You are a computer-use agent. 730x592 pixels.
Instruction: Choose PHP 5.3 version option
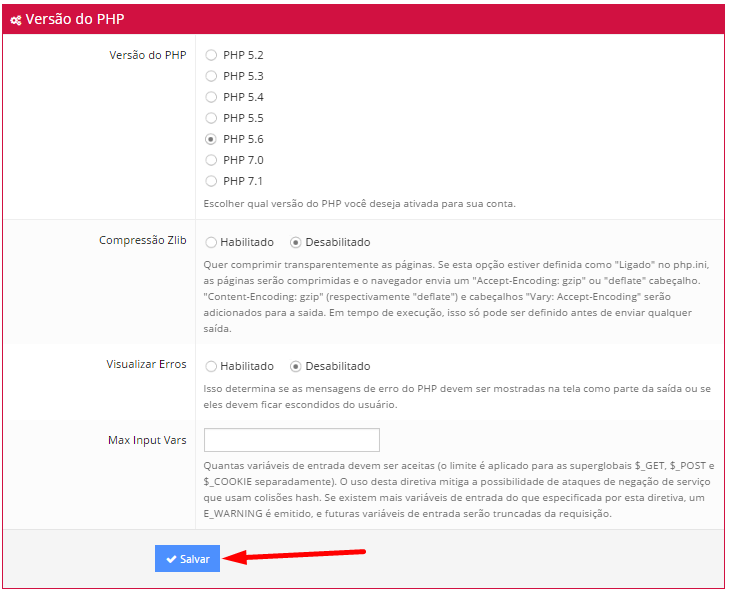[211, 76]
